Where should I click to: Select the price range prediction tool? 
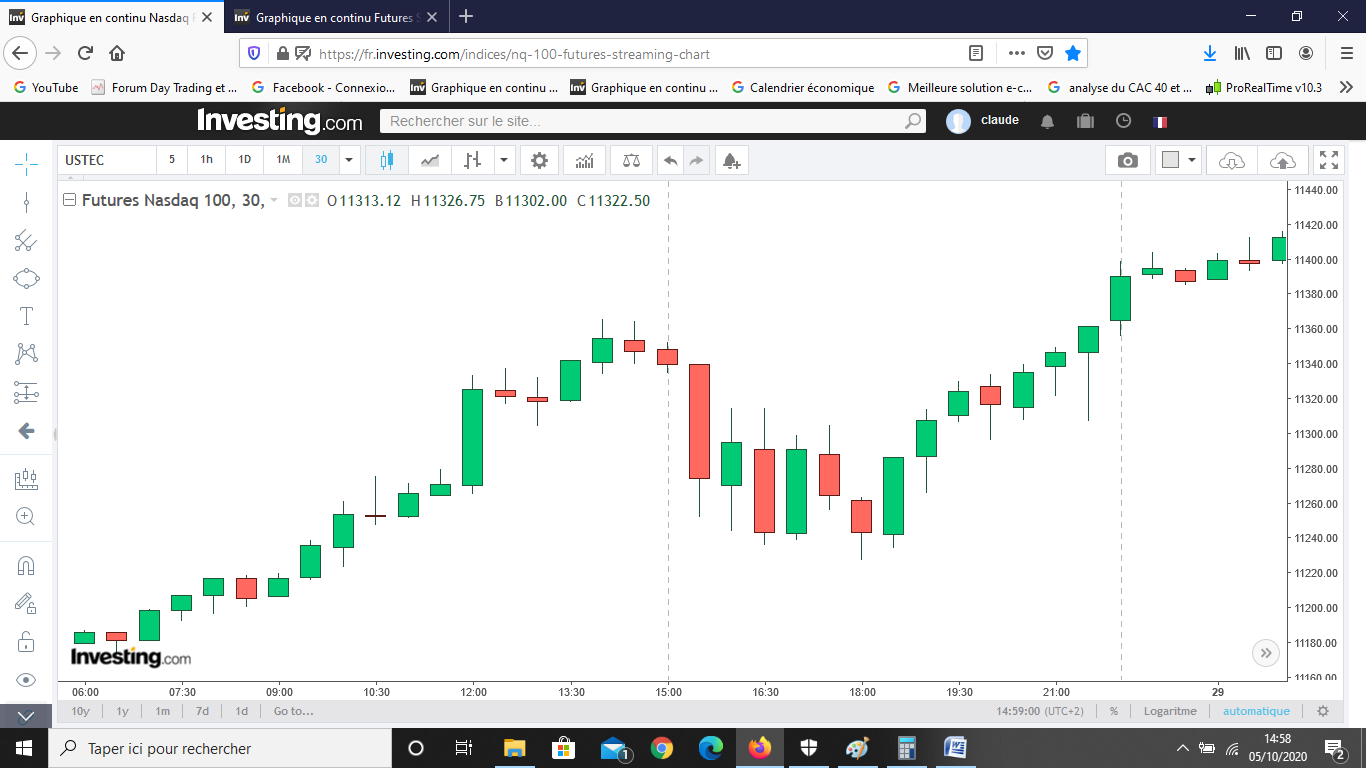tap(26, 393)
